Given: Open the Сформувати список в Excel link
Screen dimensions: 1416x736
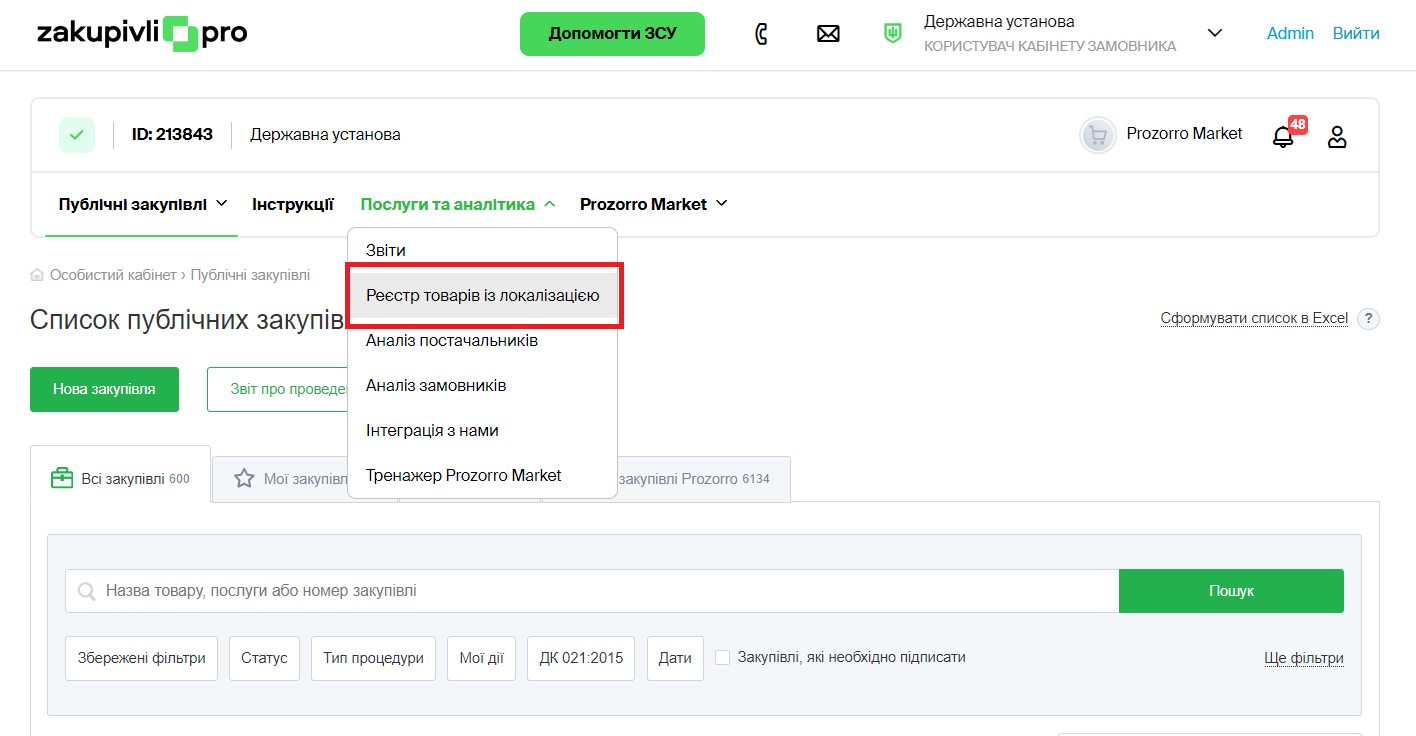Looking at the screenshot, I should [x=1254, y=319].
